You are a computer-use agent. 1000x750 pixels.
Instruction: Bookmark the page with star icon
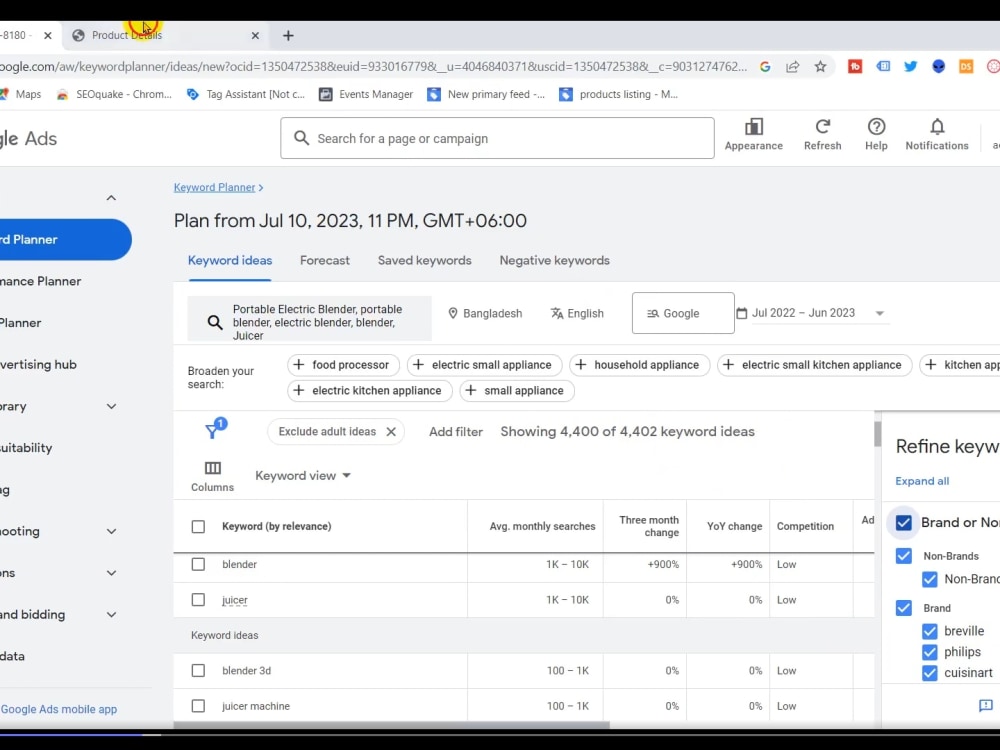820,66
